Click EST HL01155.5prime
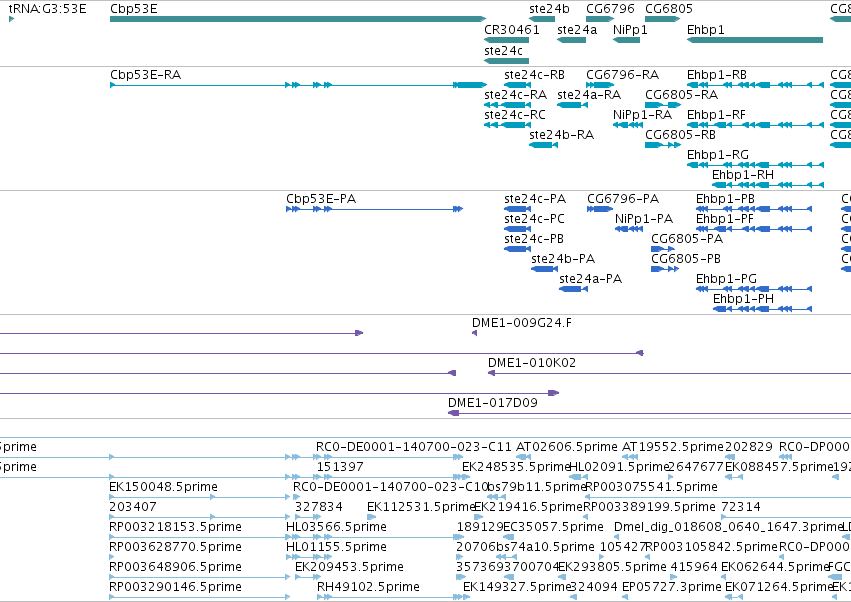This screenshot has width=851, height=602. [308, 557]
